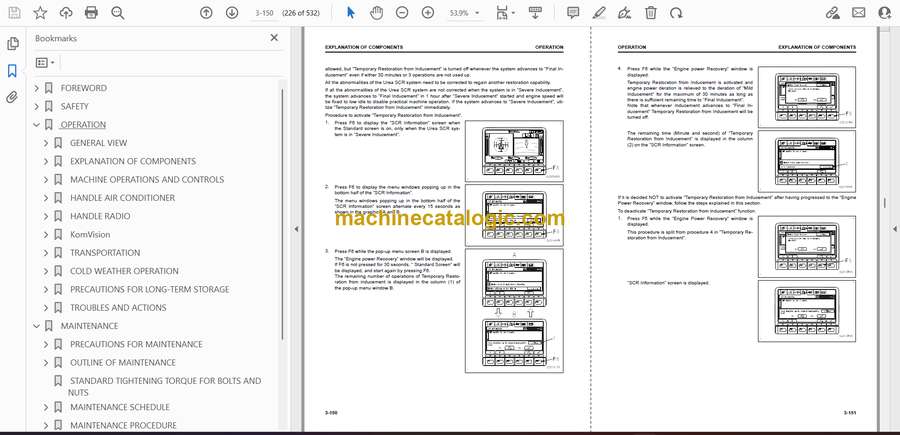Viewport: 900px width, 435px height.
Task: Activate the hand pan tool
Action: (376, 13)
